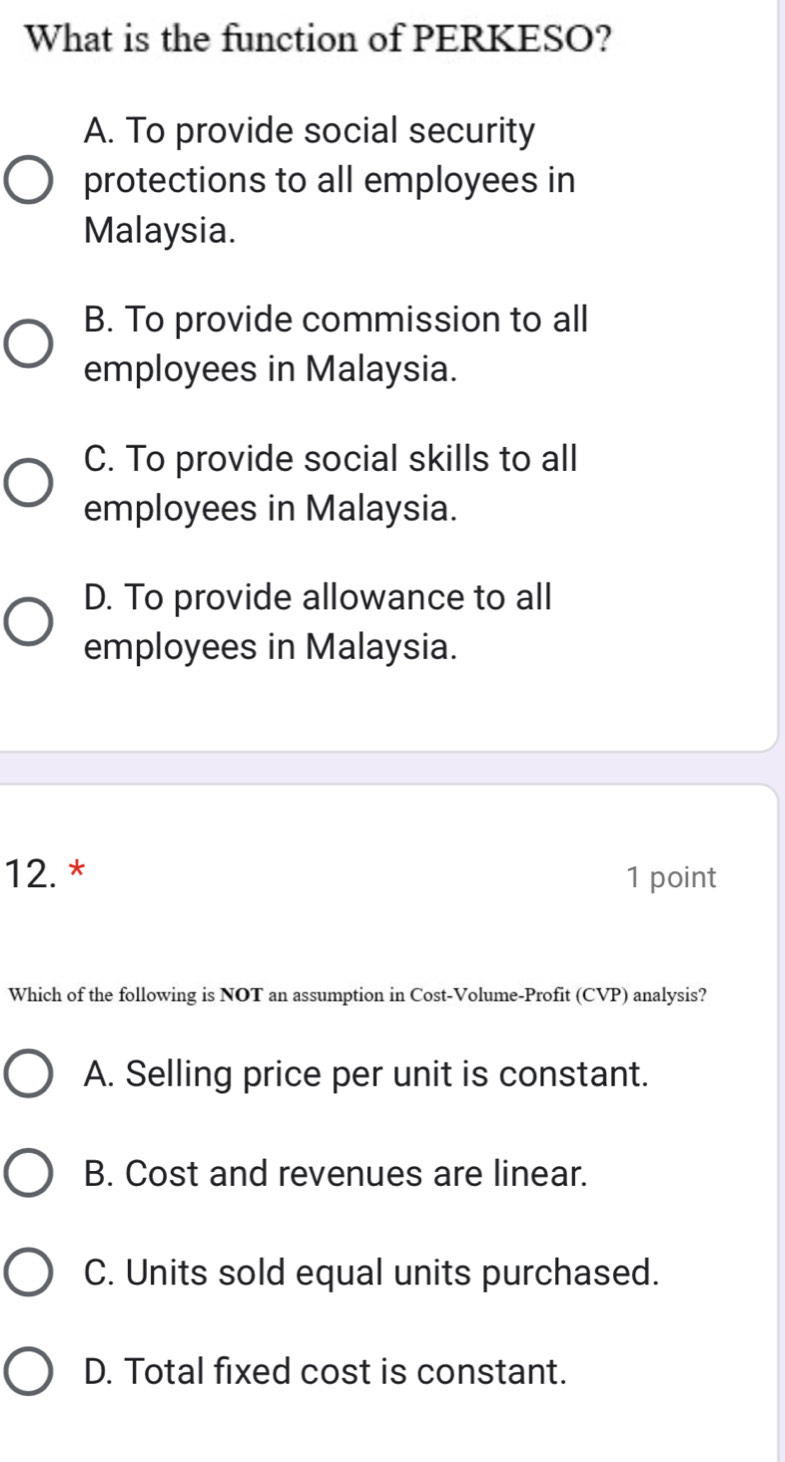Screen dimensions: 785x1462
Task: Click the PERKESO question heading
Action: click(x=321, y=39)
